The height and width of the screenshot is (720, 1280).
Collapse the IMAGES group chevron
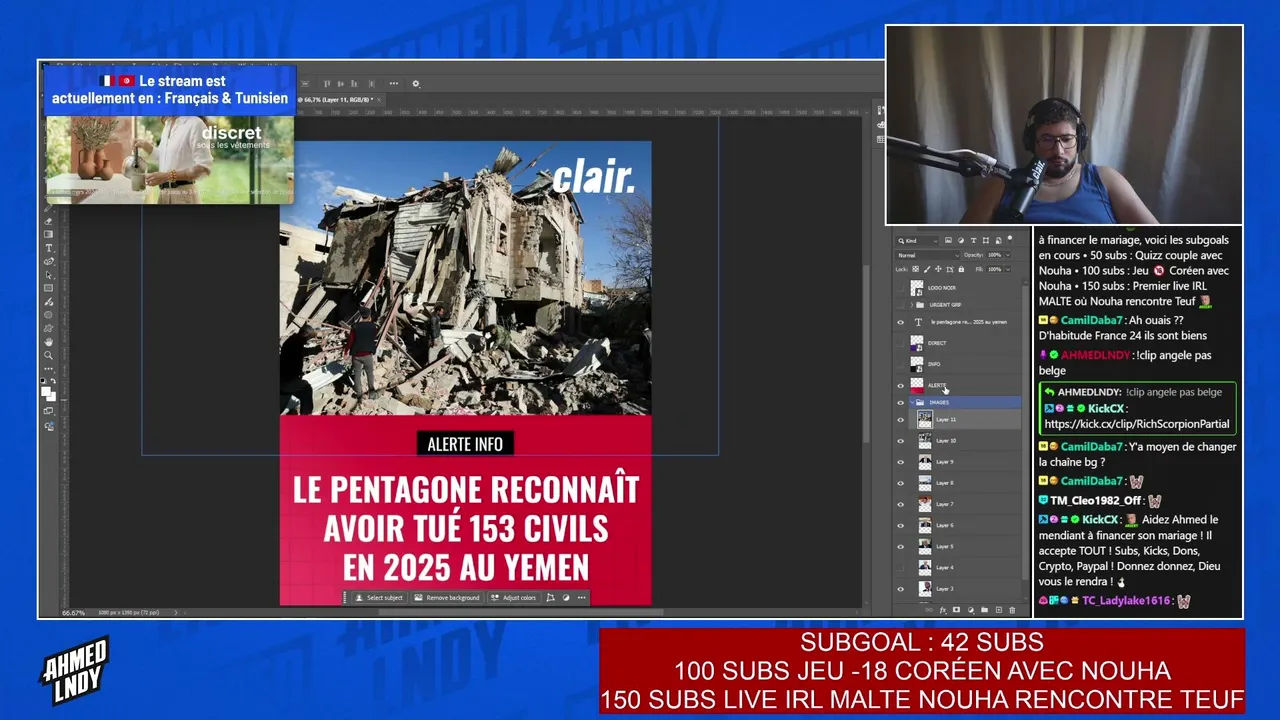pyautogui.click(x=910, y=402)
